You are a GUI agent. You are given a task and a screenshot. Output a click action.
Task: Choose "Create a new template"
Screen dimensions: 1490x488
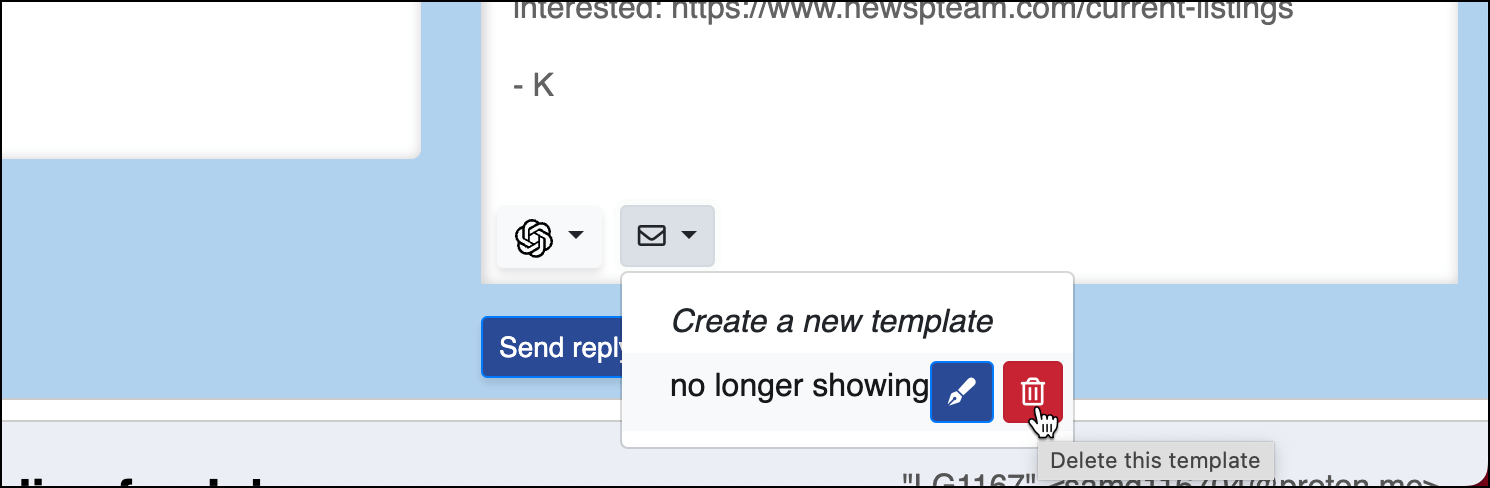coord(831,321)
